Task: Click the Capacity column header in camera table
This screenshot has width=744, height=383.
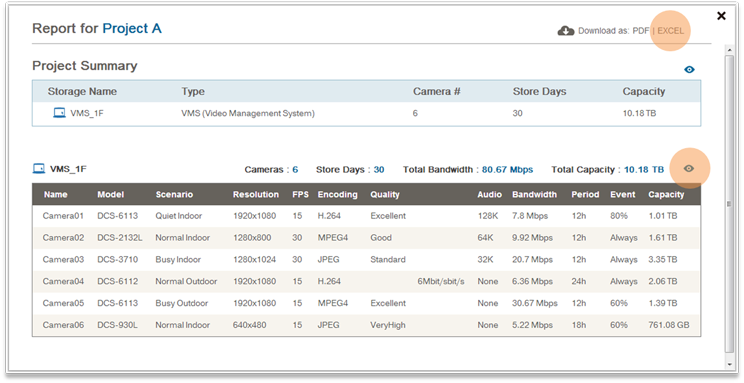Action: pos(666,195)
